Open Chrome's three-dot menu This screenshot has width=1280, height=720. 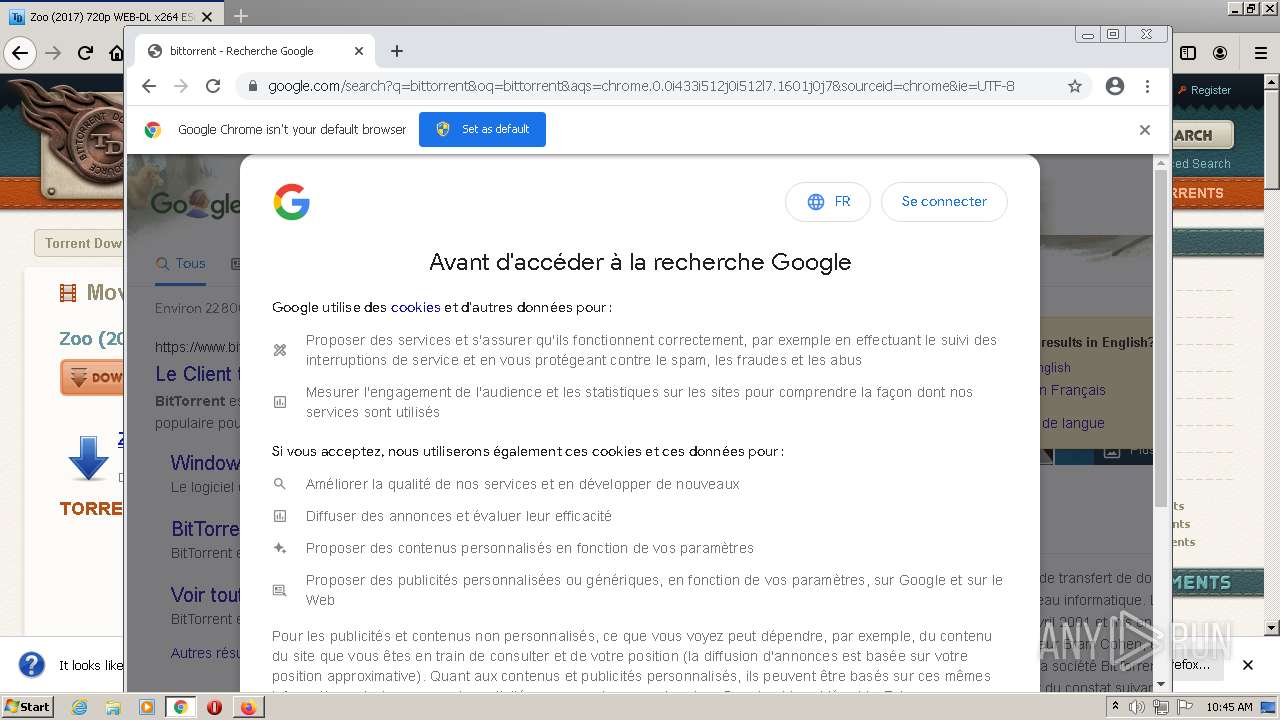[1147, 86]
